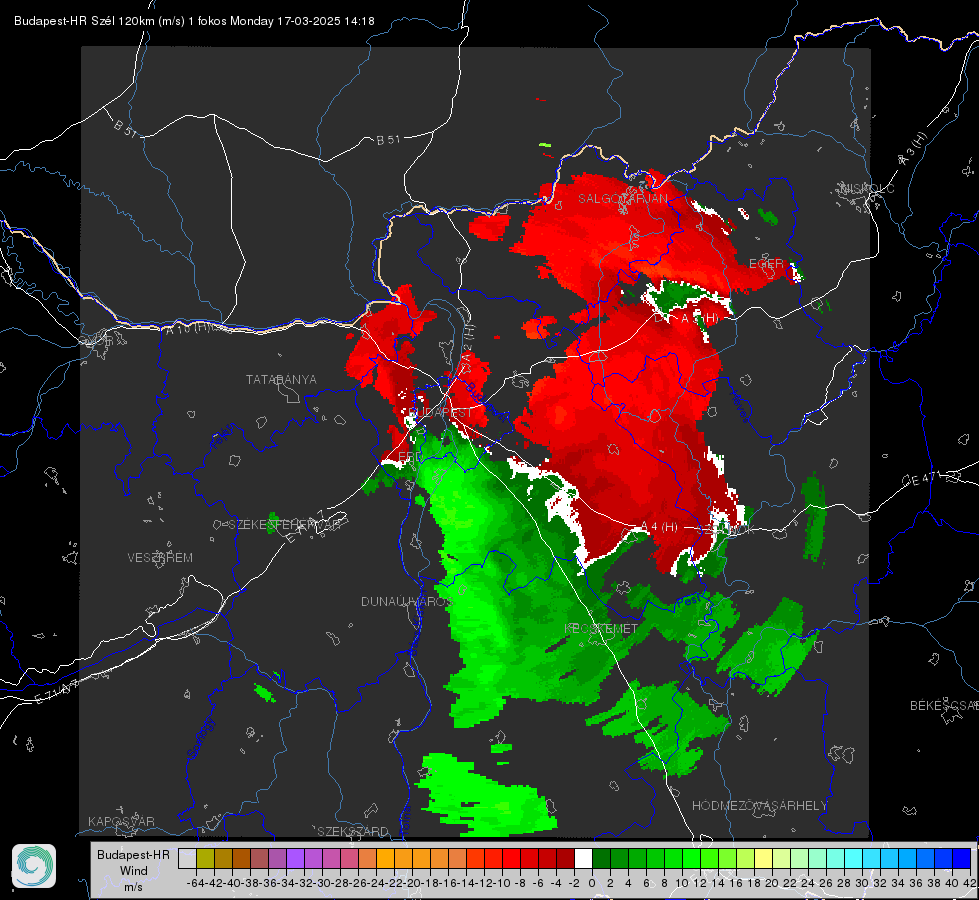Pick the dark green swatch between 0 and 2

(601, 858)
